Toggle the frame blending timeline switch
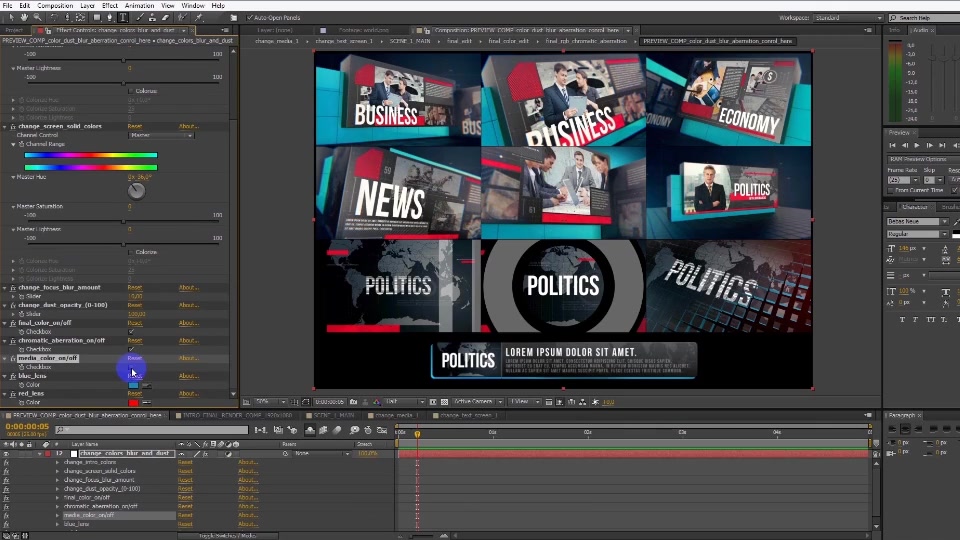Image resolution: width=960 pixels, height=540 pixels. 323,430
